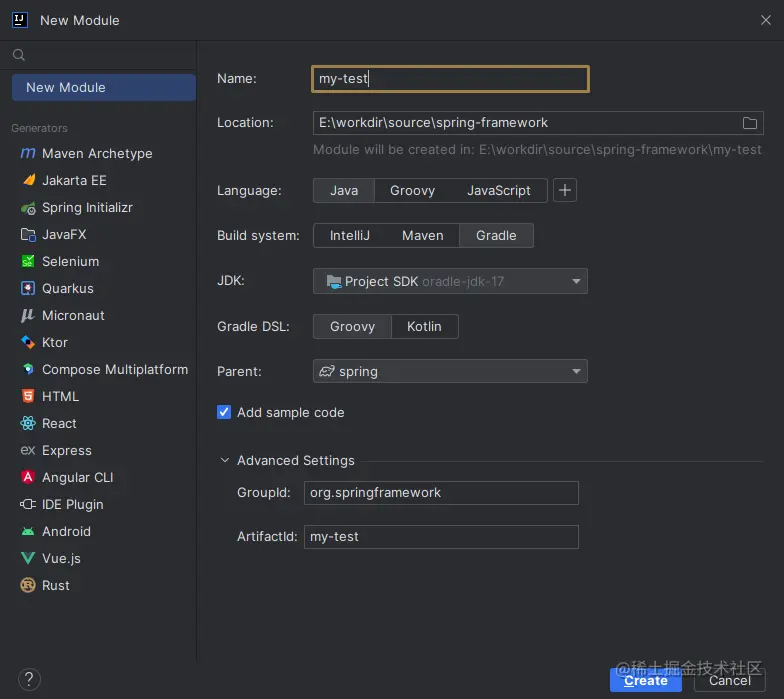This screenshot has width=784, height=699.
Task: Click the Create button
Action: coord(646,680)
